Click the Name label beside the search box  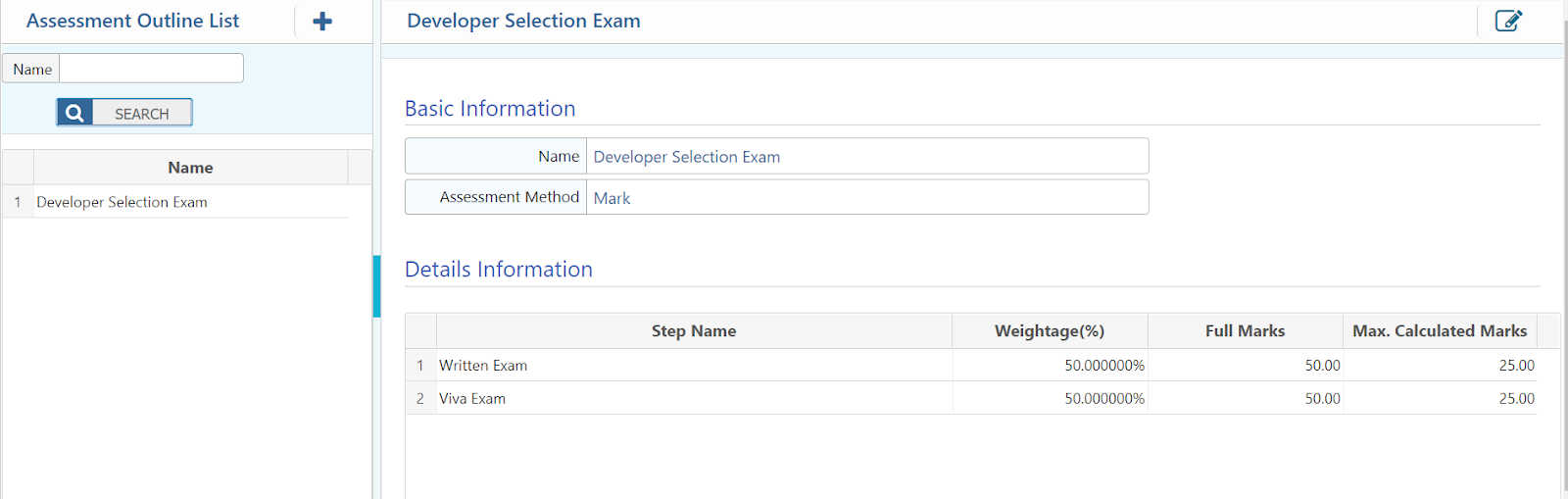pyautogui.click(x=32, y=70)
